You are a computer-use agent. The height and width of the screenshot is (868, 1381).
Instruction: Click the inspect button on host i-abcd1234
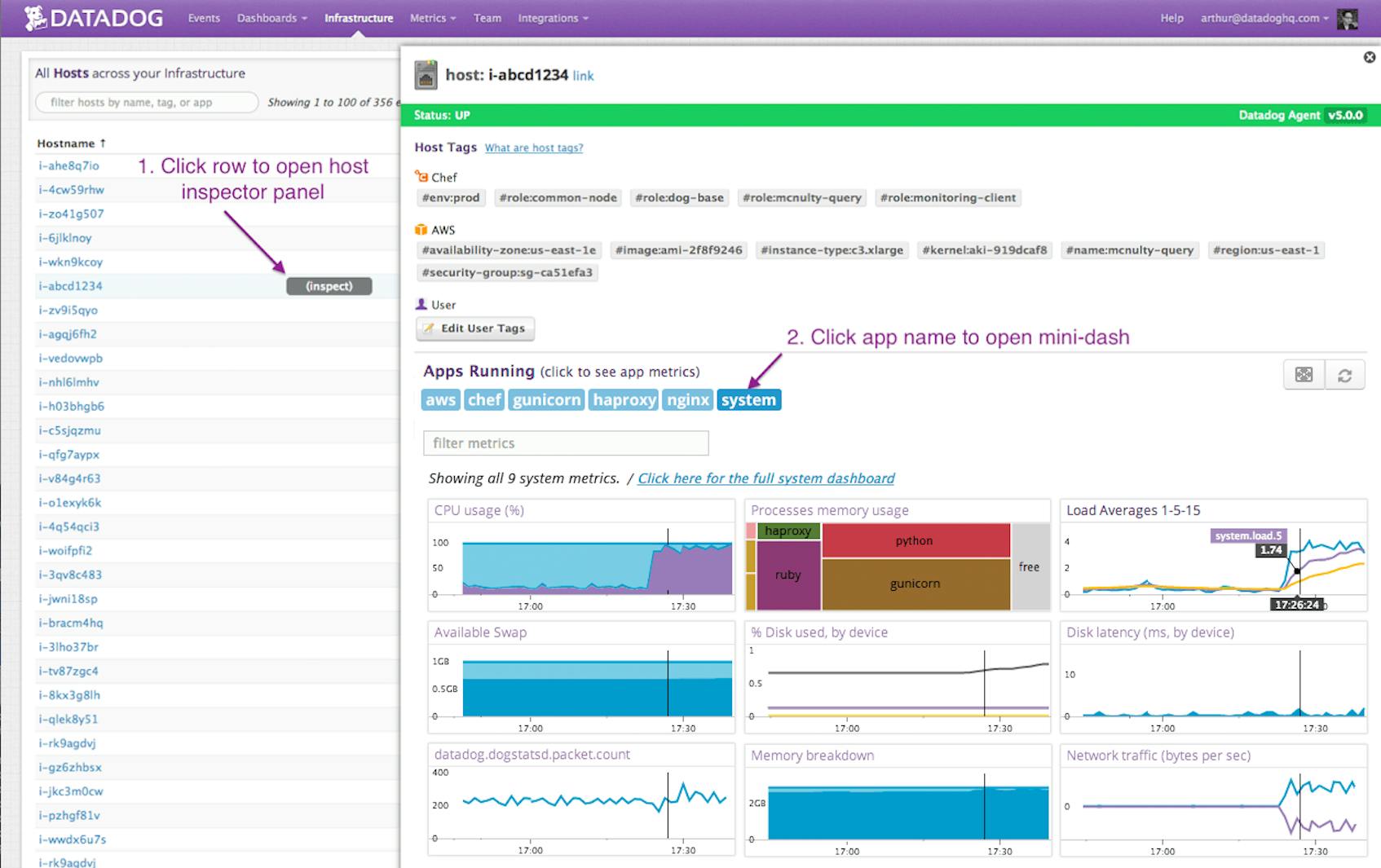(329, 286)
